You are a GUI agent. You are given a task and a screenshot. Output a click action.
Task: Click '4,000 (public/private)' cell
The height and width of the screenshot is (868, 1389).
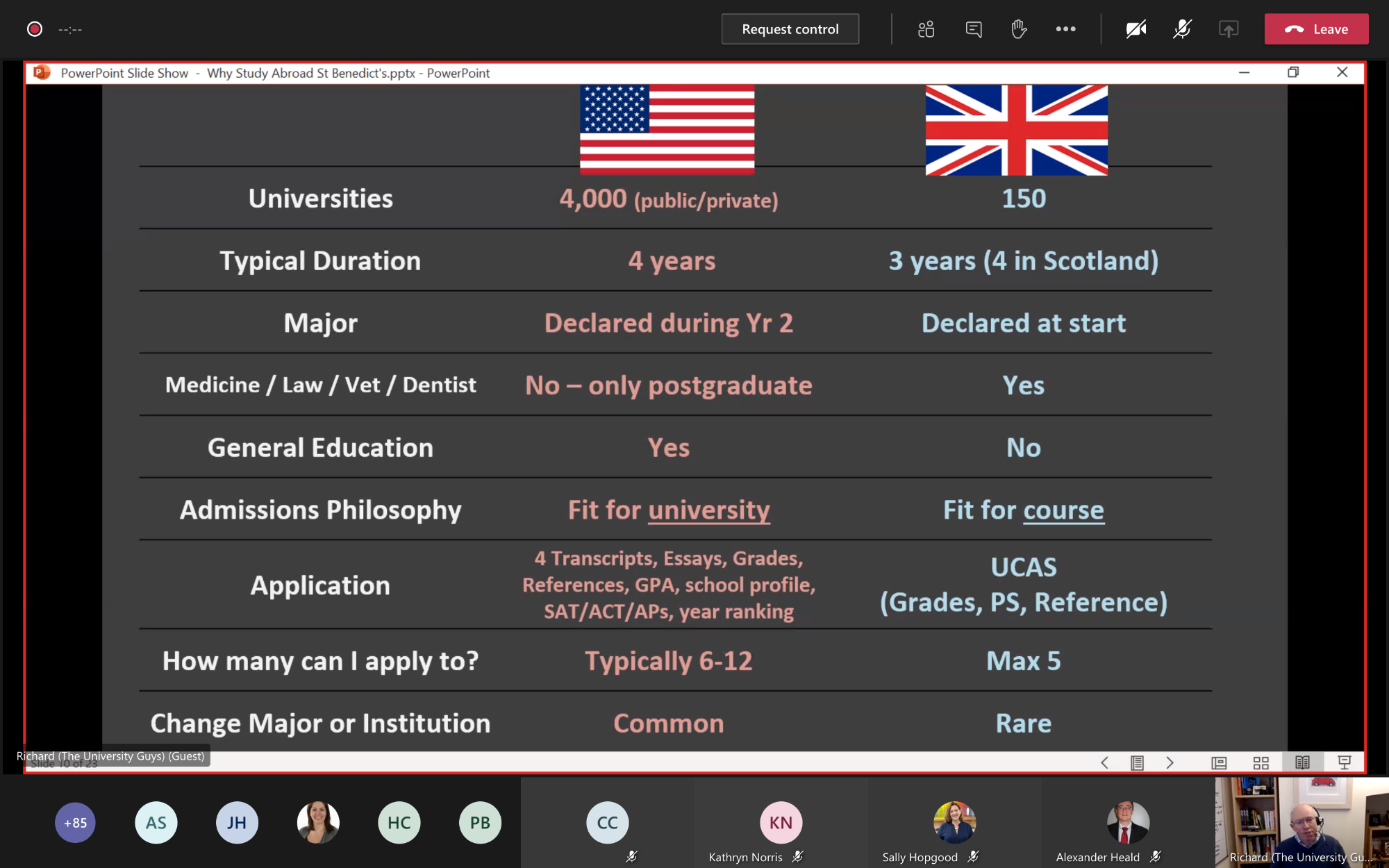(669, 199)
